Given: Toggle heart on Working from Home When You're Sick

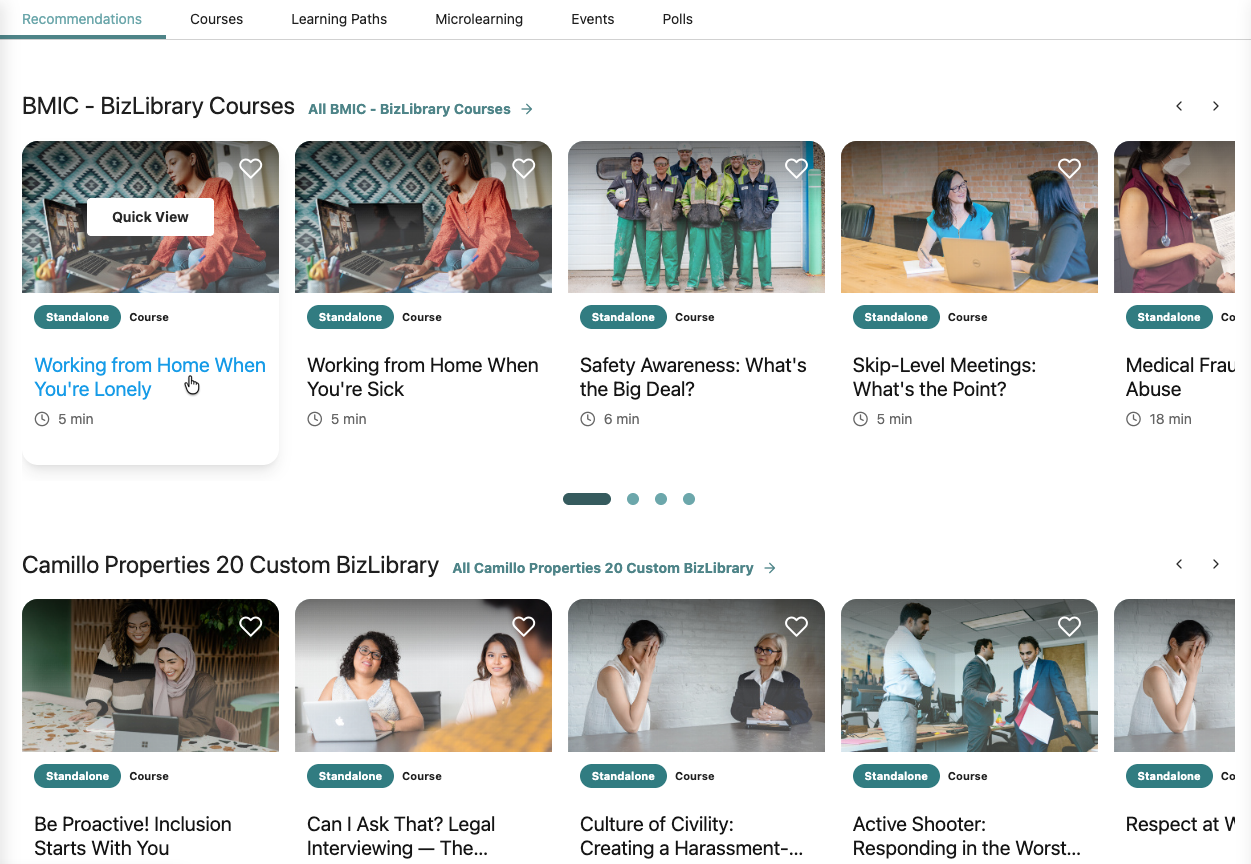Looking at the screenshot, I should pos(524,169).
